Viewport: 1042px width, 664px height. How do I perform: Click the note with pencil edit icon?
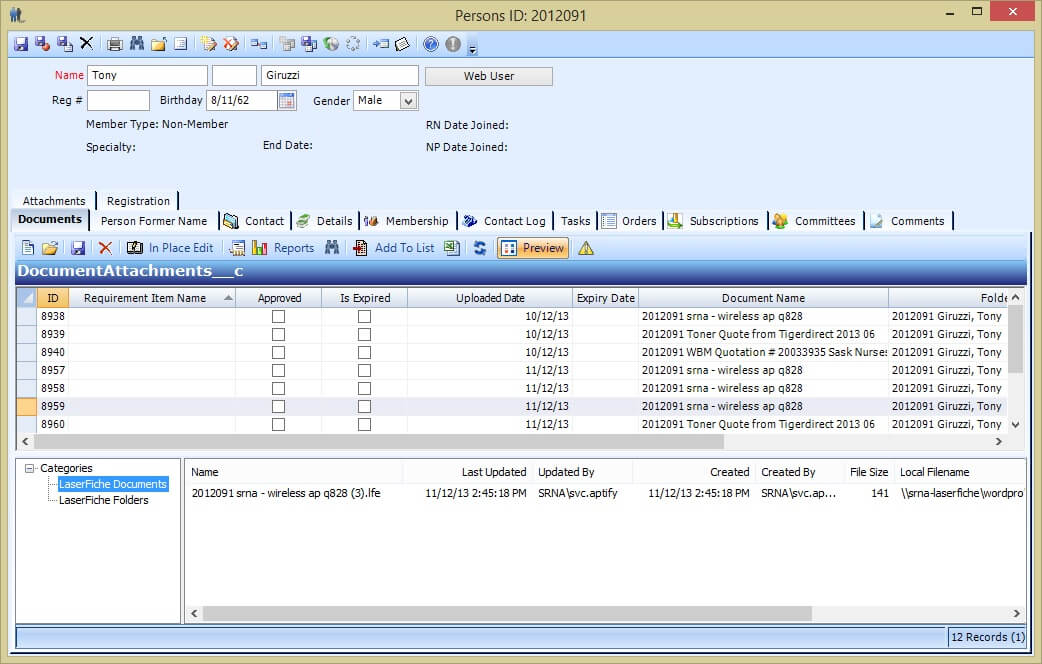[x=209, y=44]
